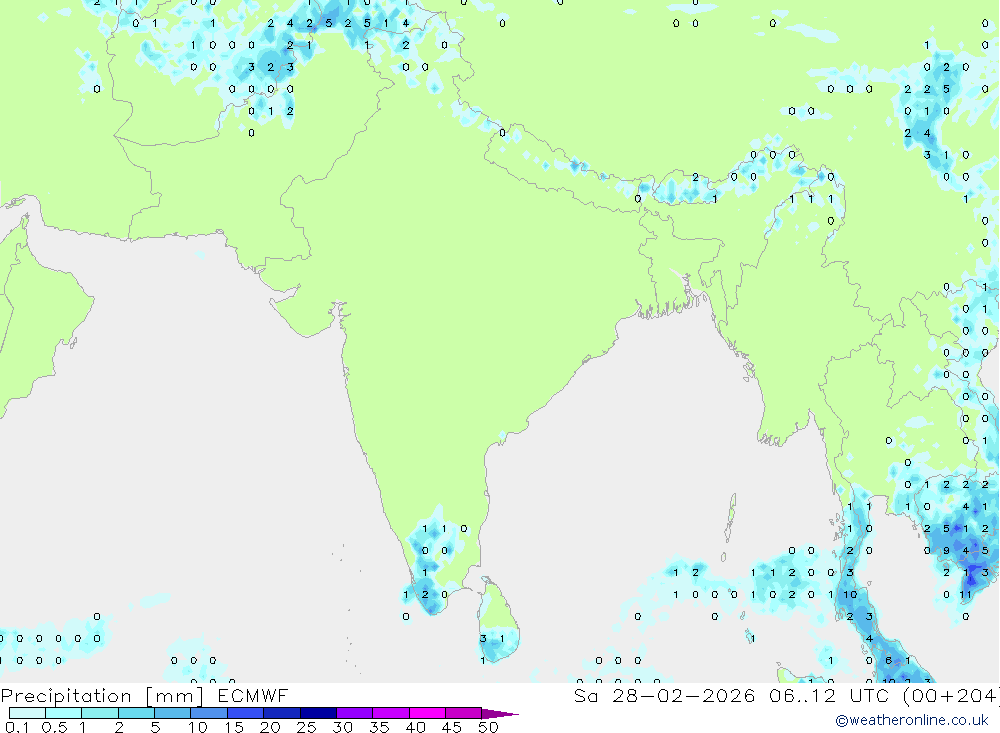The image size is (1000, 733).
Task: Click the 0.1–0.5 mm legend color box
Action: (27, 713)
